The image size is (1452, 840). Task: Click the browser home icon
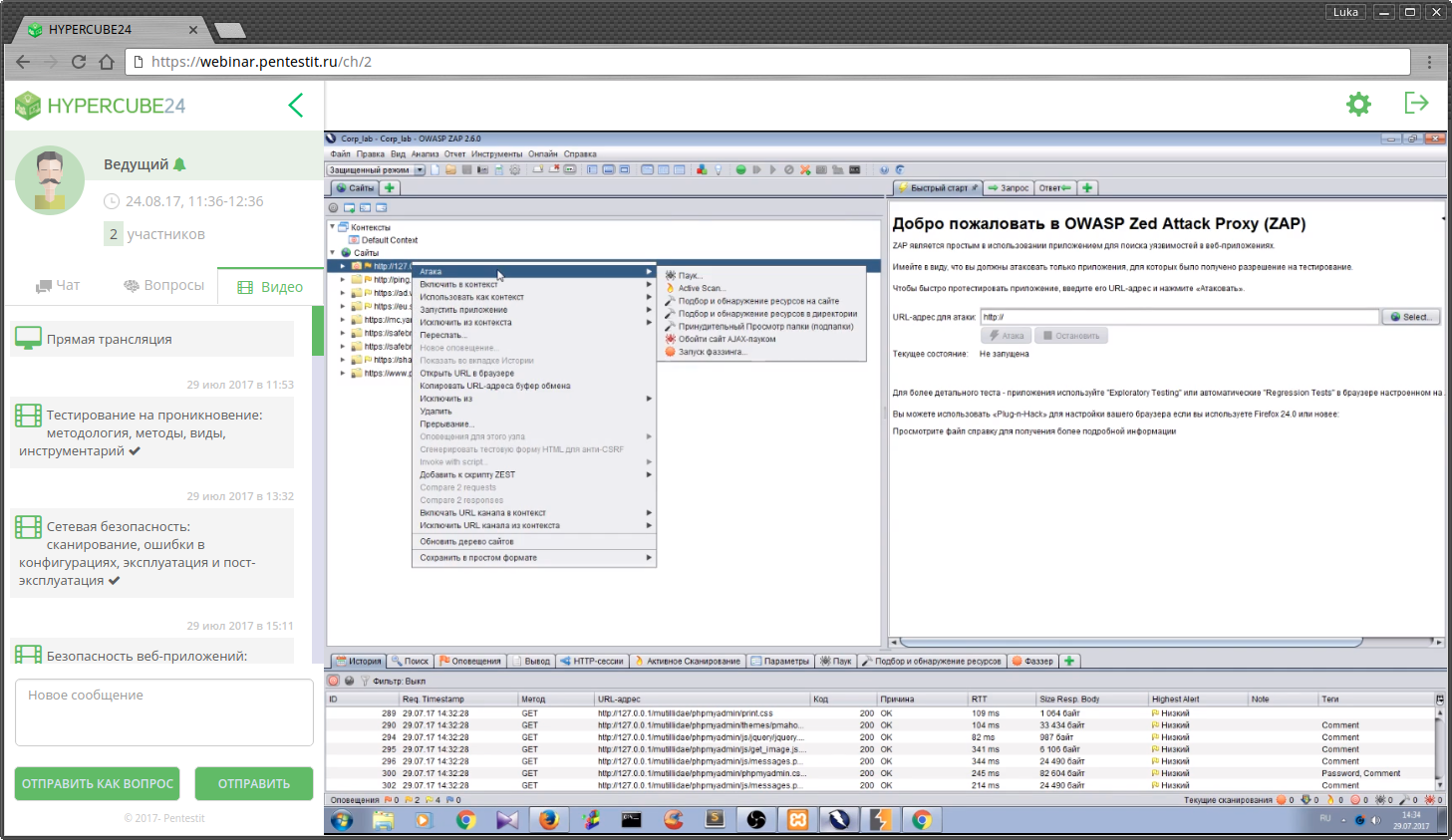coord(107,62)
